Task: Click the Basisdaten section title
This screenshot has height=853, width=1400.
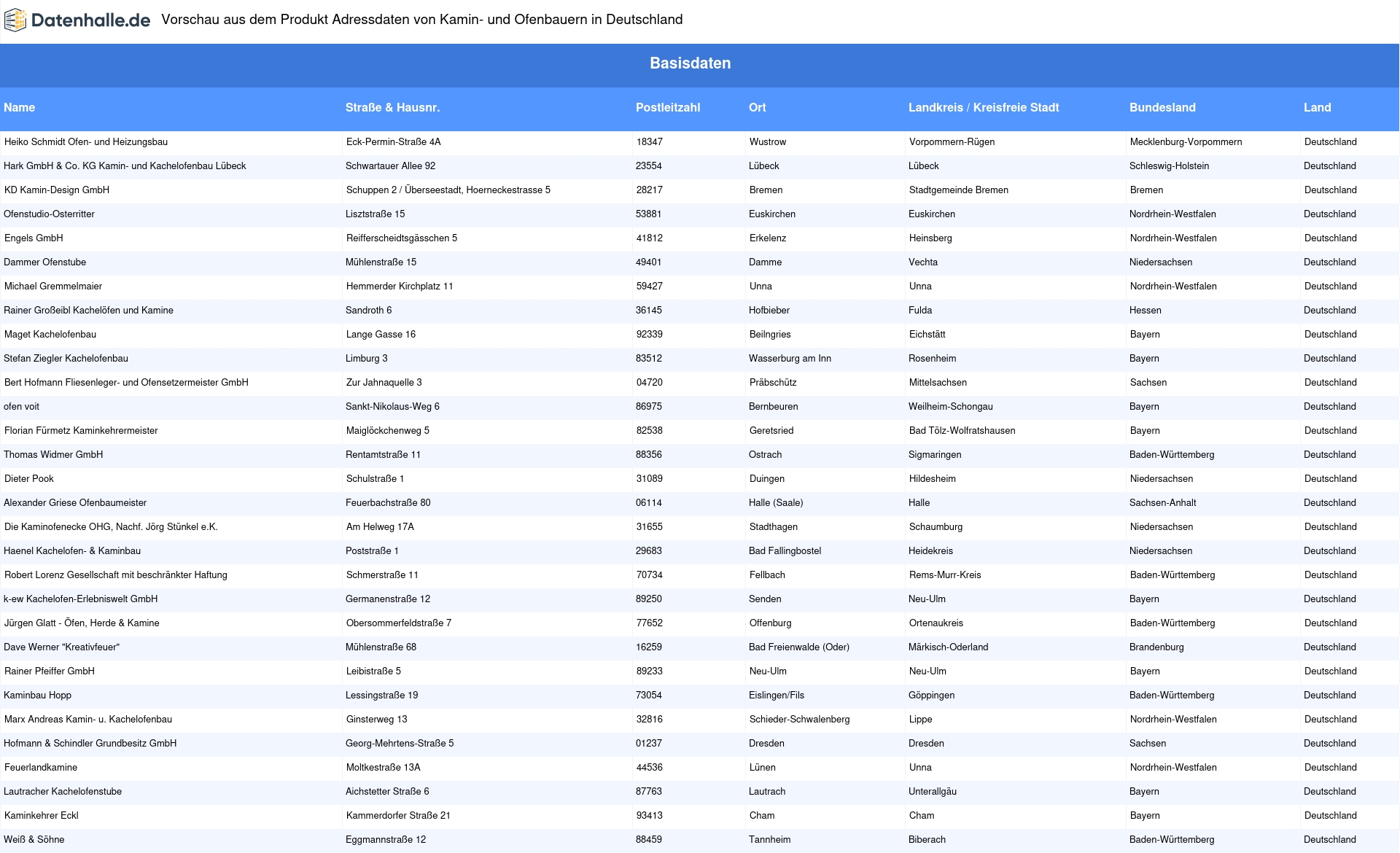Action: tap(690, 63)
